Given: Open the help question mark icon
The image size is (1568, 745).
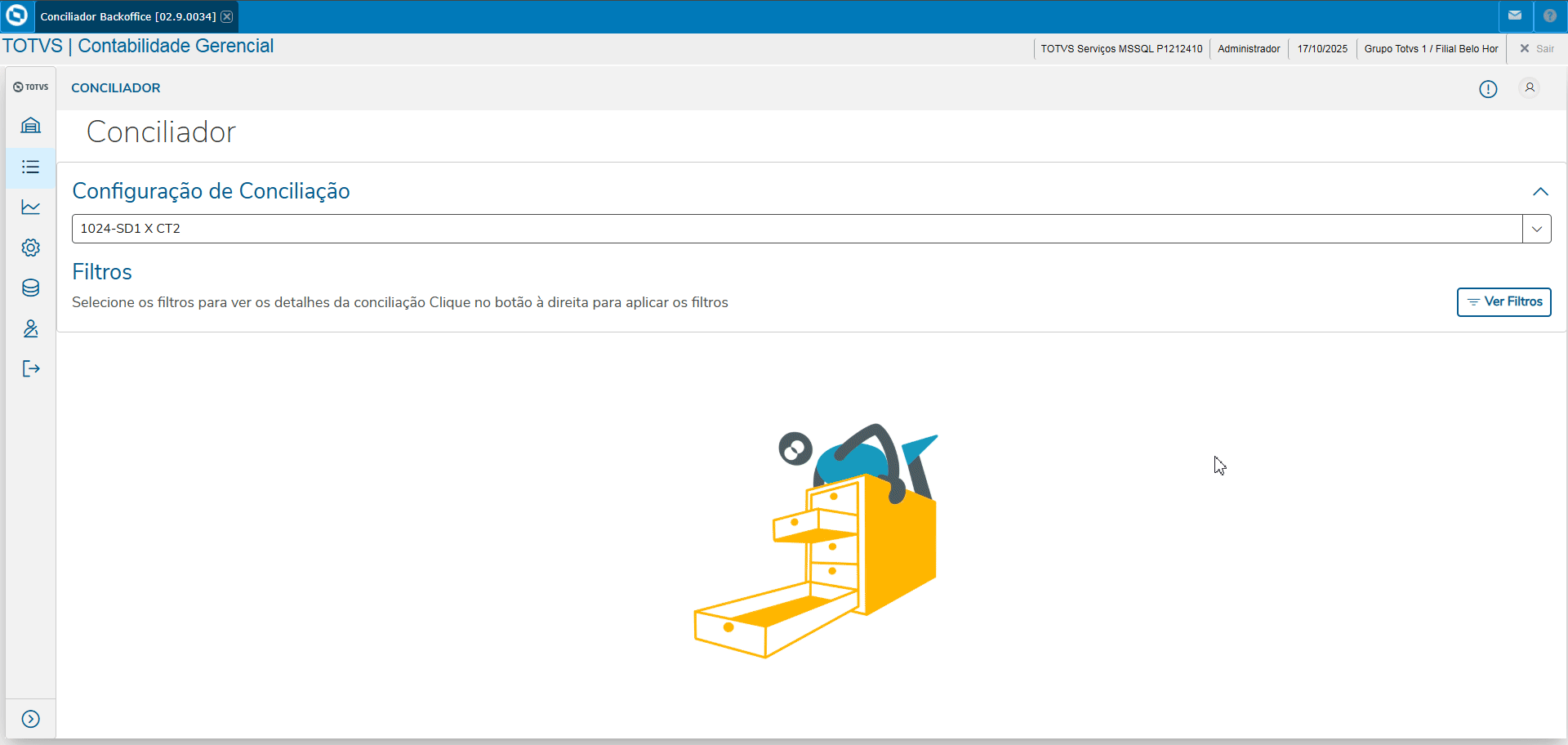Looking at the screenshot, I should pyautogui.click(x=1550, y=16).
